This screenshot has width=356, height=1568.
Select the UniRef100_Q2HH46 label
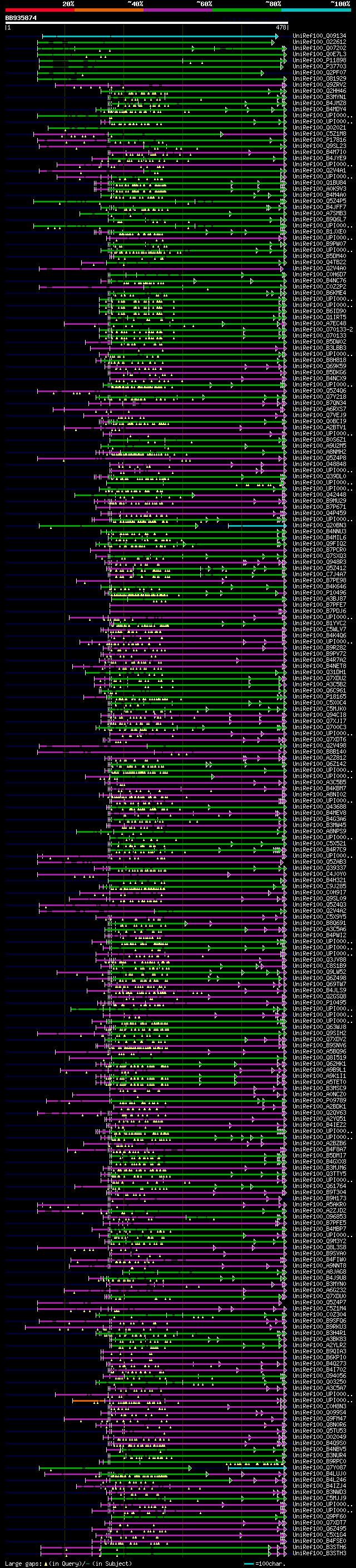coord(319,91)
